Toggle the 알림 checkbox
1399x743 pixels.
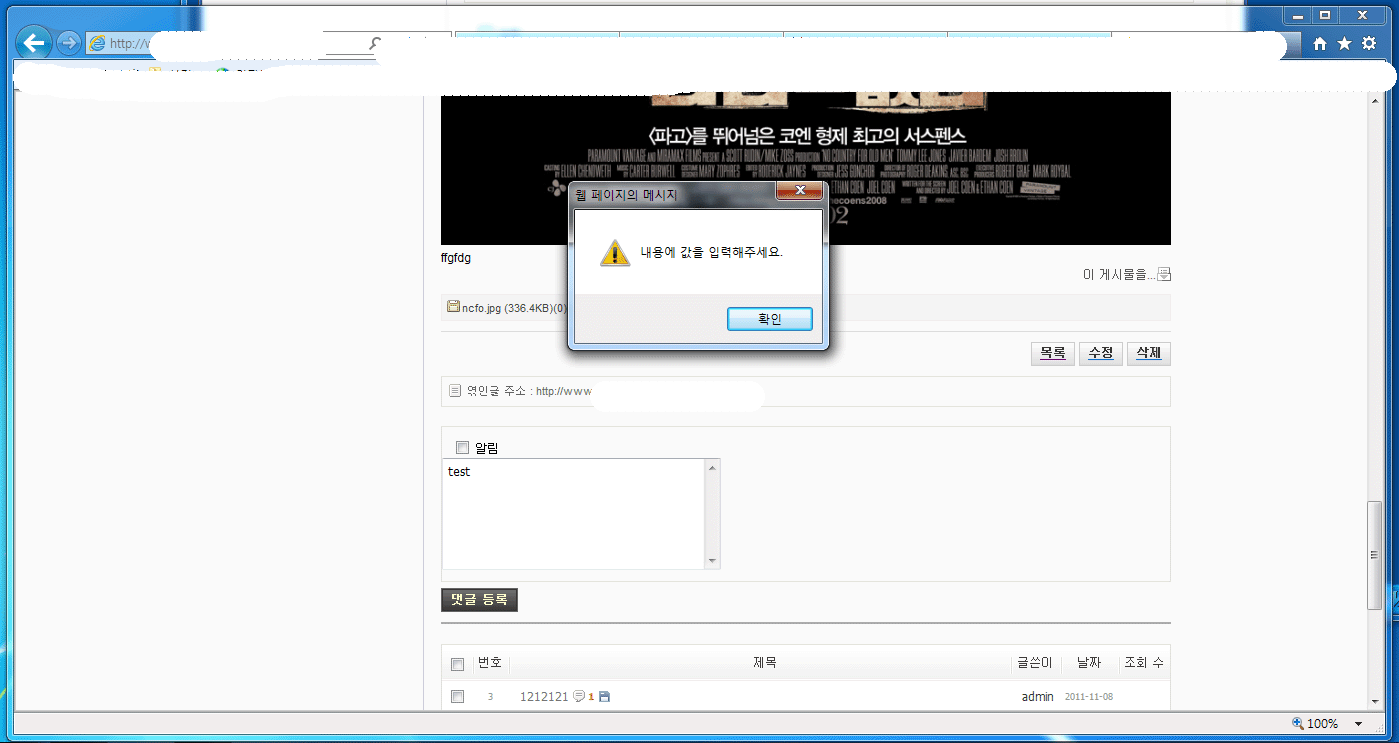point(462,447)
